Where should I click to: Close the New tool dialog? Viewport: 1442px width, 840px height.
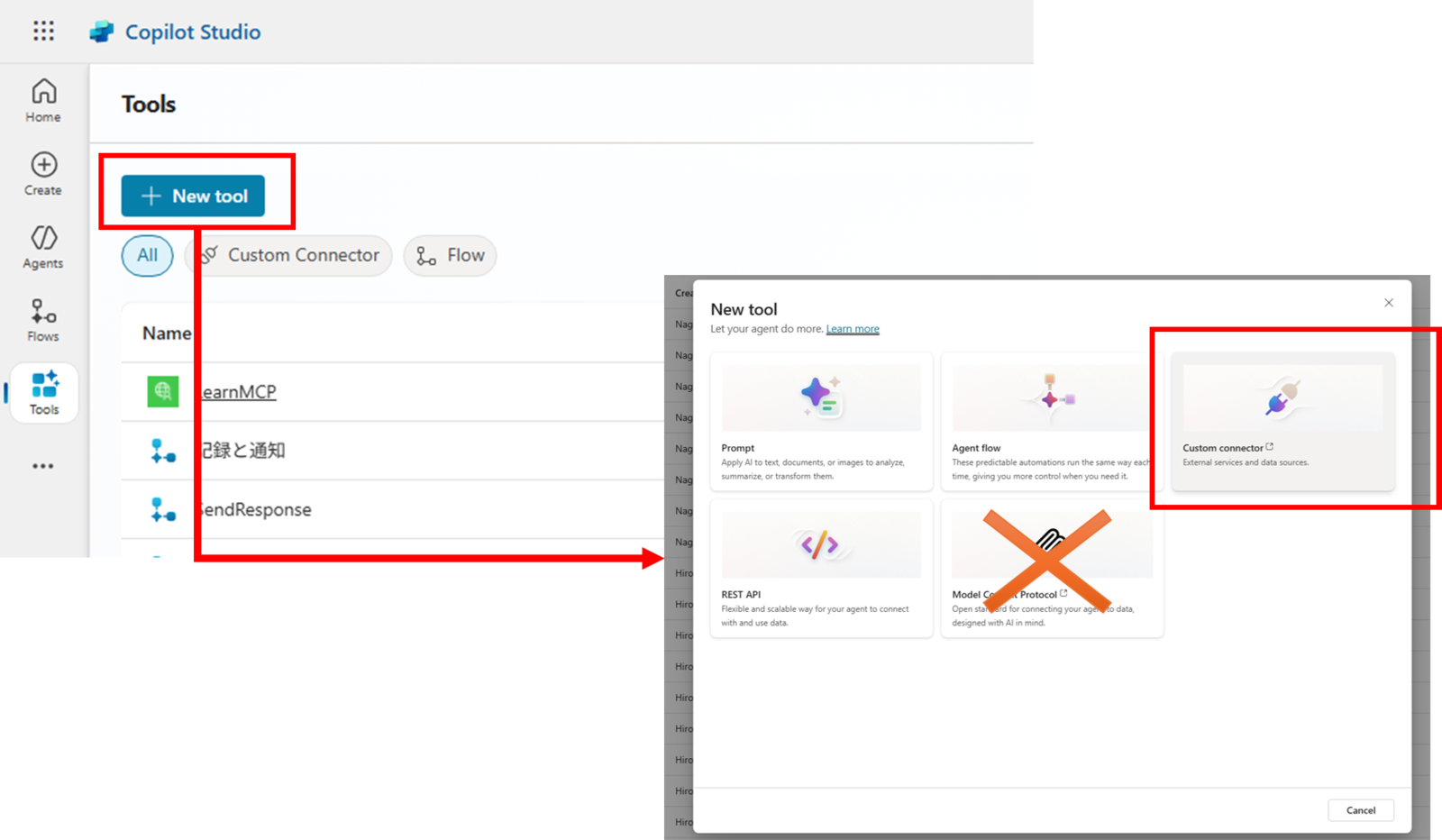point(1389,303)
